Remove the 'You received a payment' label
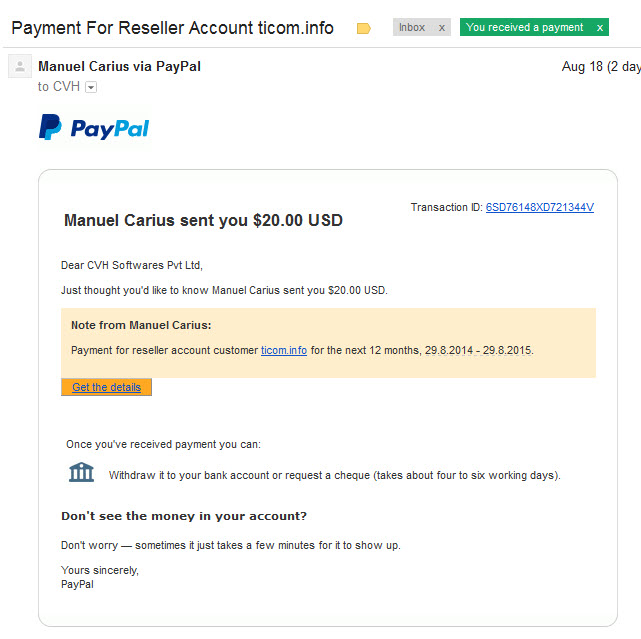 click(600, 28)
